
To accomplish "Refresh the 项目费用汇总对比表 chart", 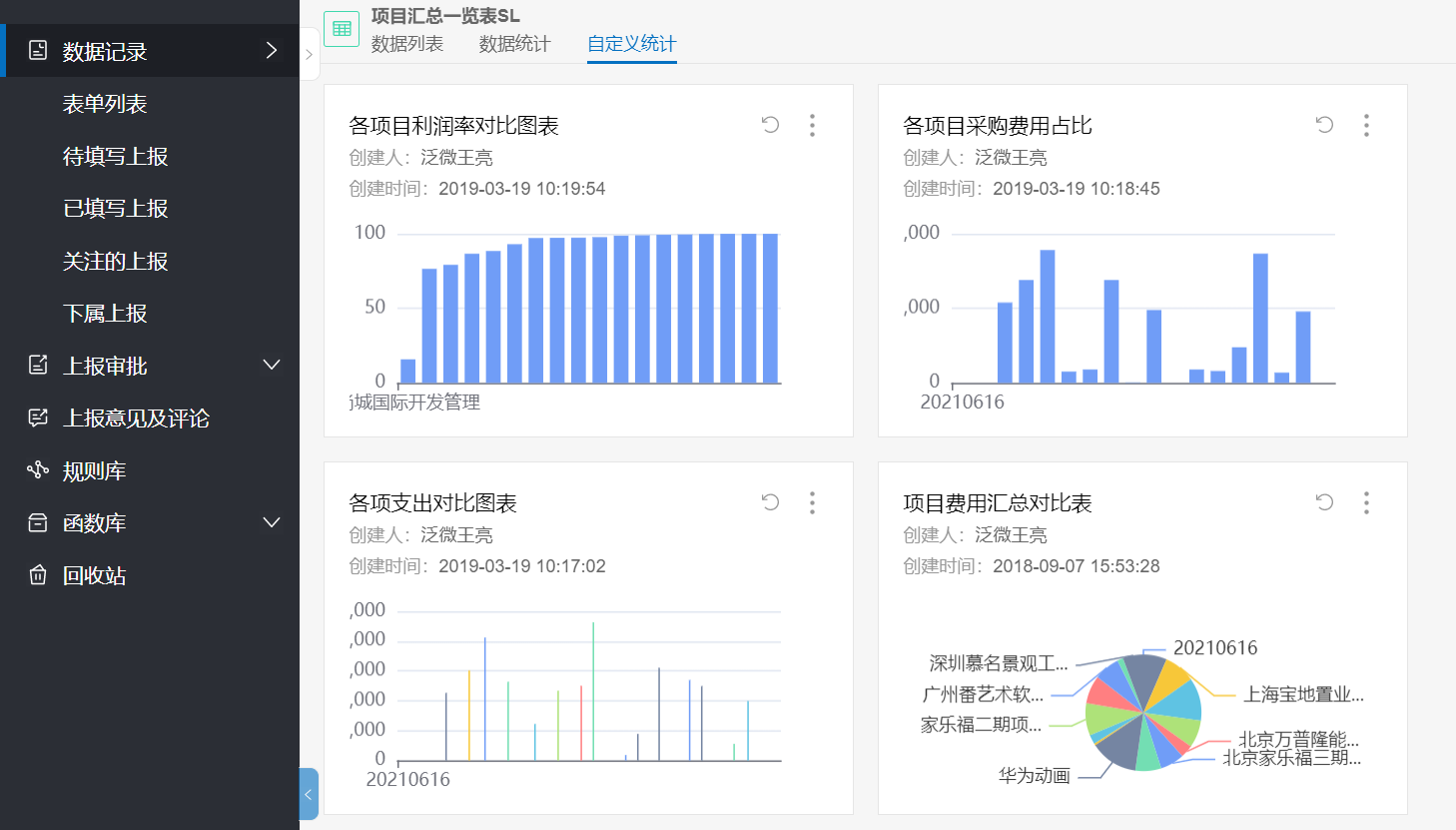I will [x=1323, y=502].
